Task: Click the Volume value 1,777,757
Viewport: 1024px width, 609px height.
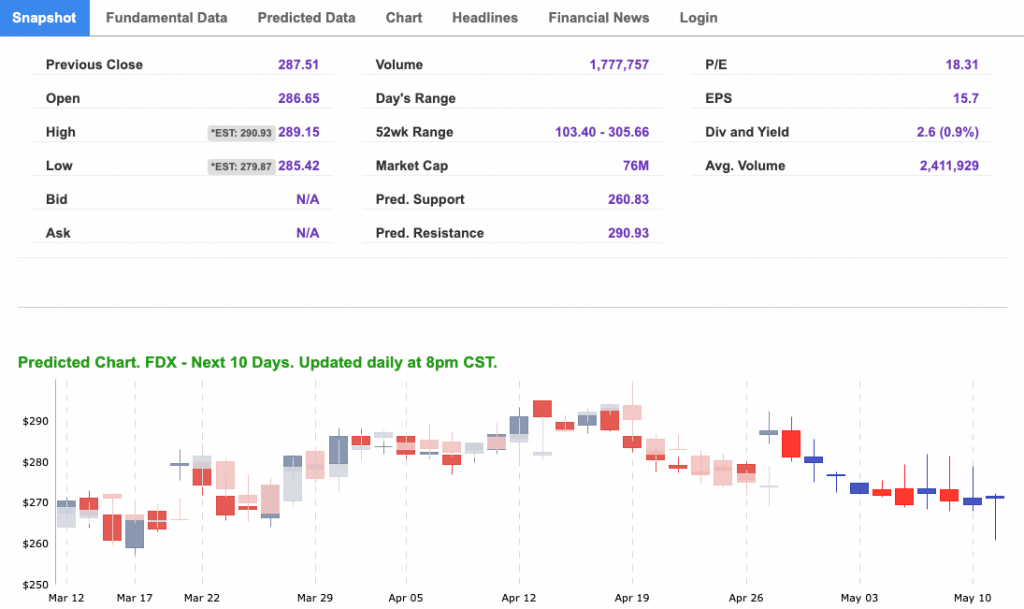Action: pyautogui.click(x=619, y=65)
